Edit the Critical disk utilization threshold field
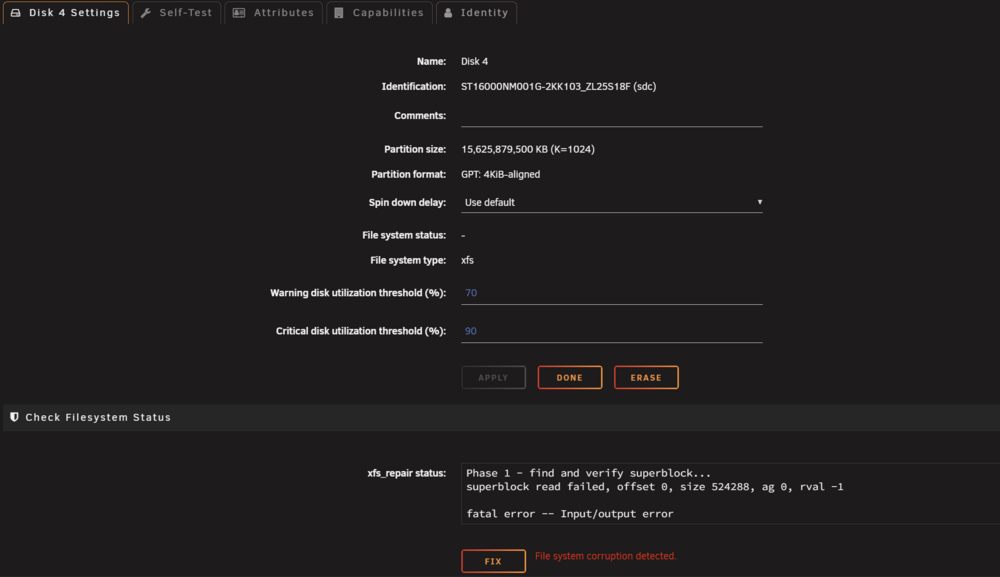 click(612, 332)
